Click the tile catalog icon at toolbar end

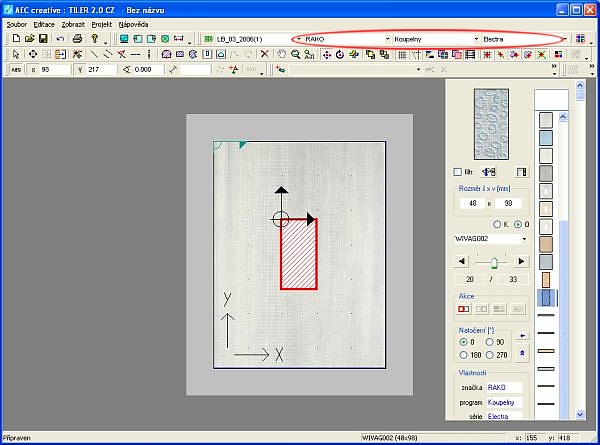580,39
